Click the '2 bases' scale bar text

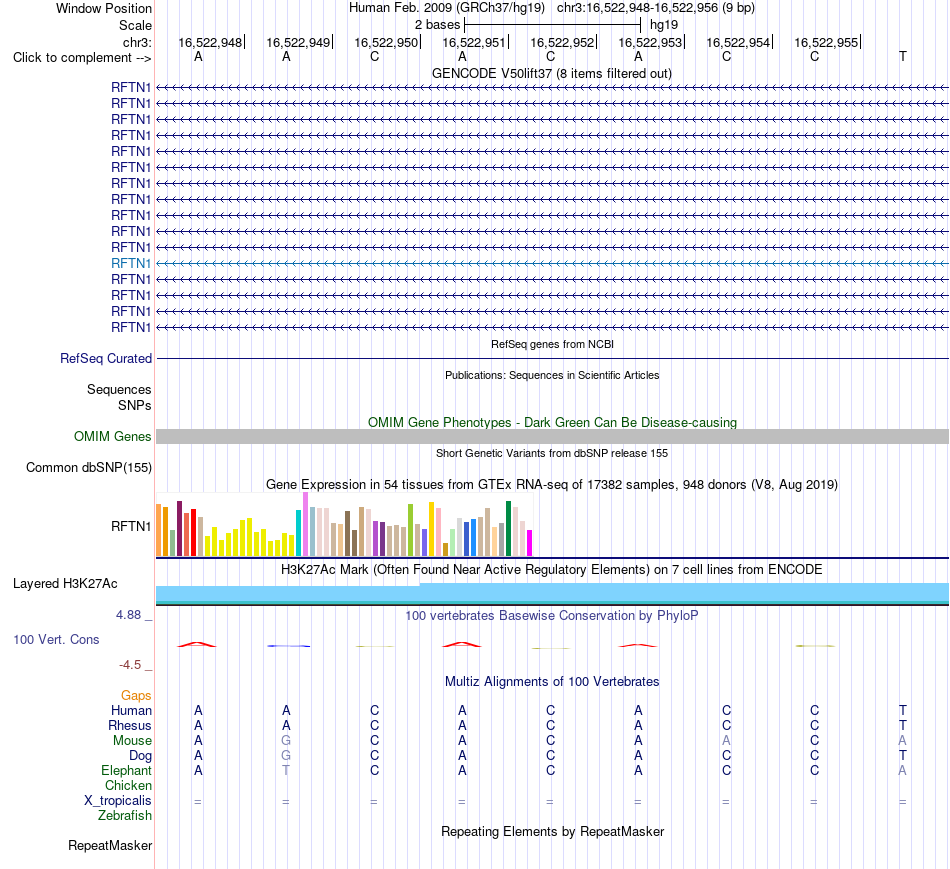point(437,25)
